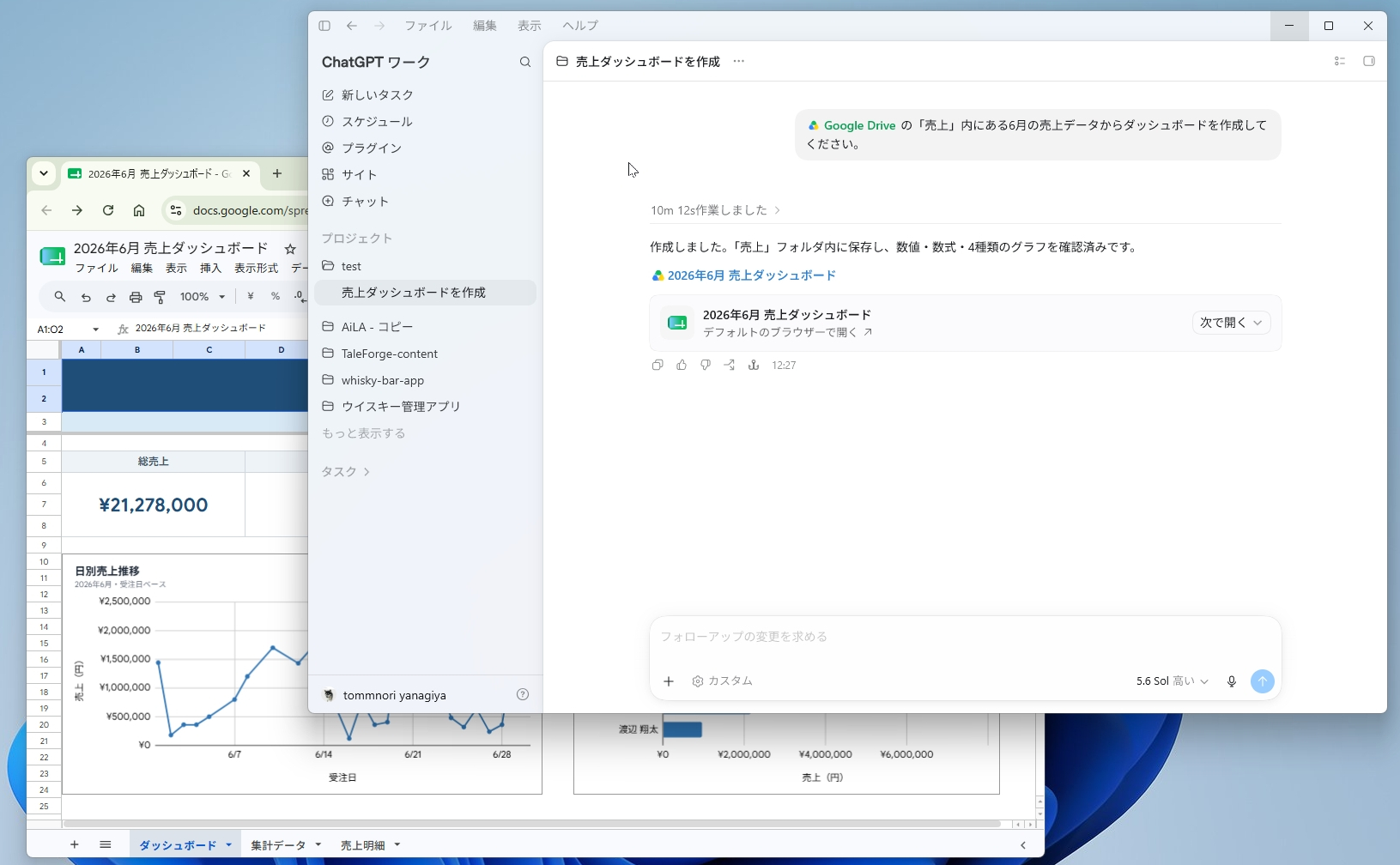Image resolution: width=1400 pixels, height=865 pixels.
Task: Open the three-dot menu beside task title
Action: tap(739, 61)
